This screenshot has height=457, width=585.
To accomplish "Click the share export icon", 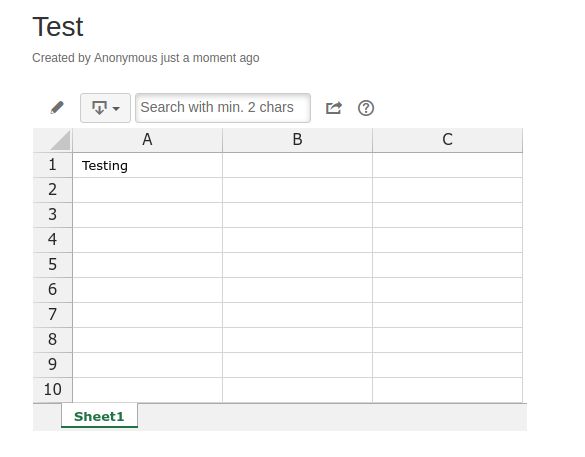I will click(334, 108).
